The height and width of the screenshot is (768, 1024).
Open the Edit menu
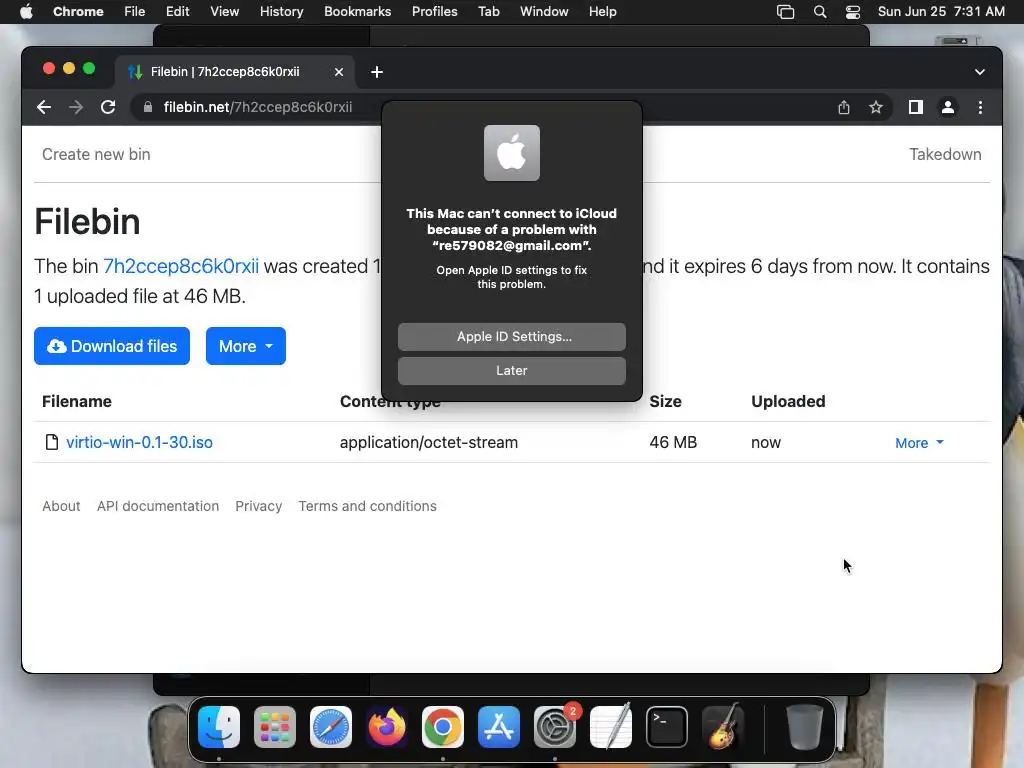click(177, 11)
